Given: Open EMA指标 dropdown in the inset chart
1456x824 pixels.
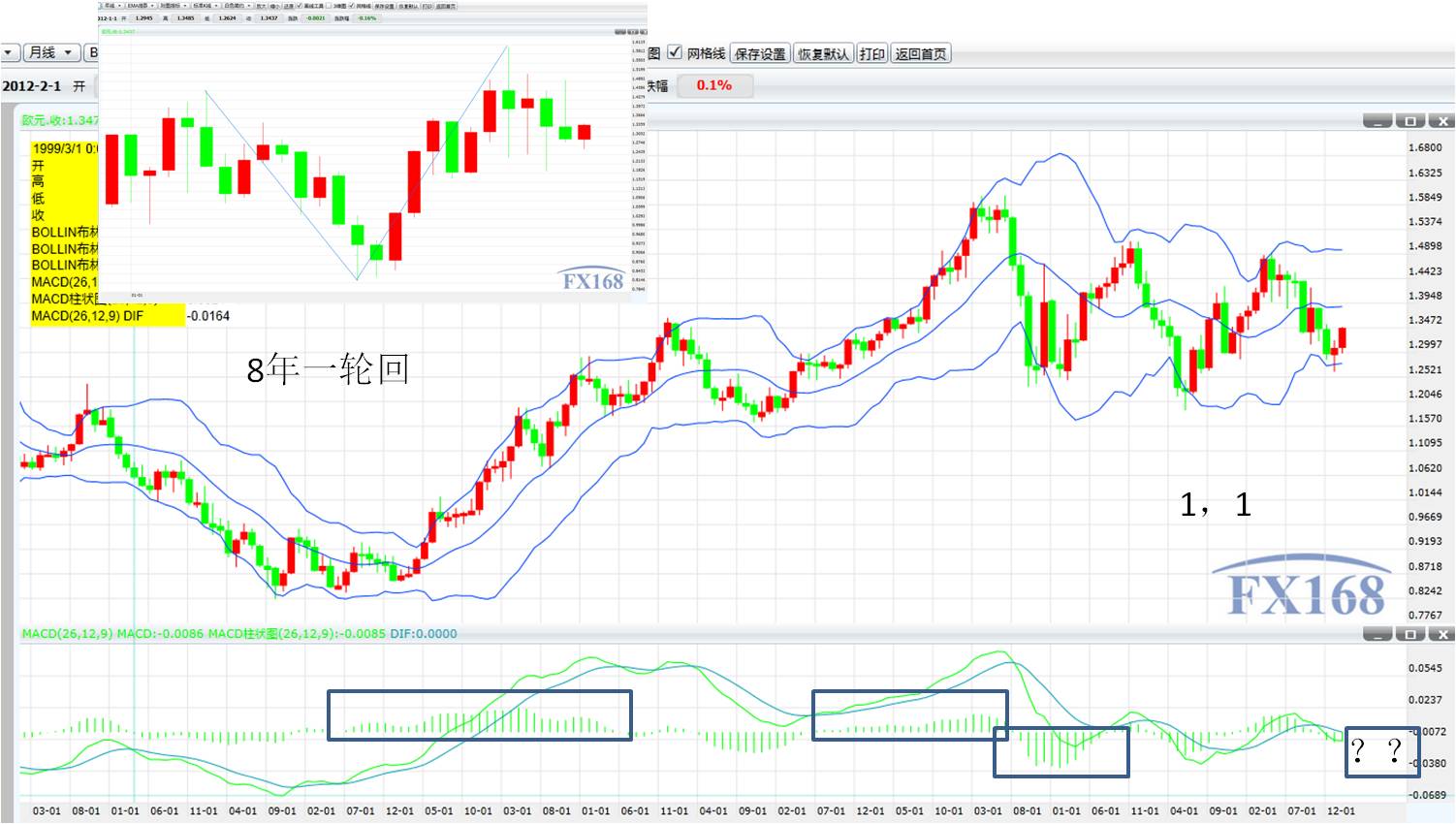Looking at the screenshot, I should coord(142,6).
